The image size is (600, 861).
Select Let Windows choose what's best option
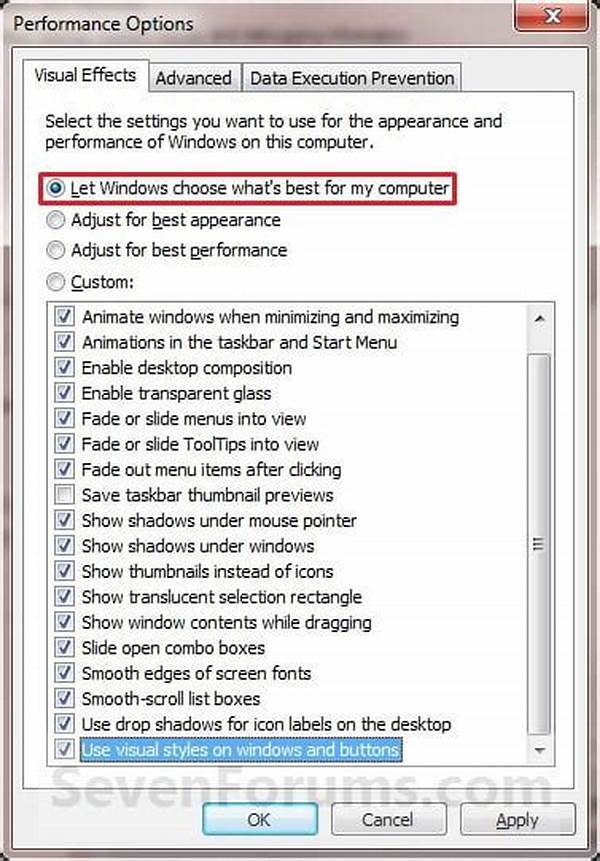(x=57, y=188)
